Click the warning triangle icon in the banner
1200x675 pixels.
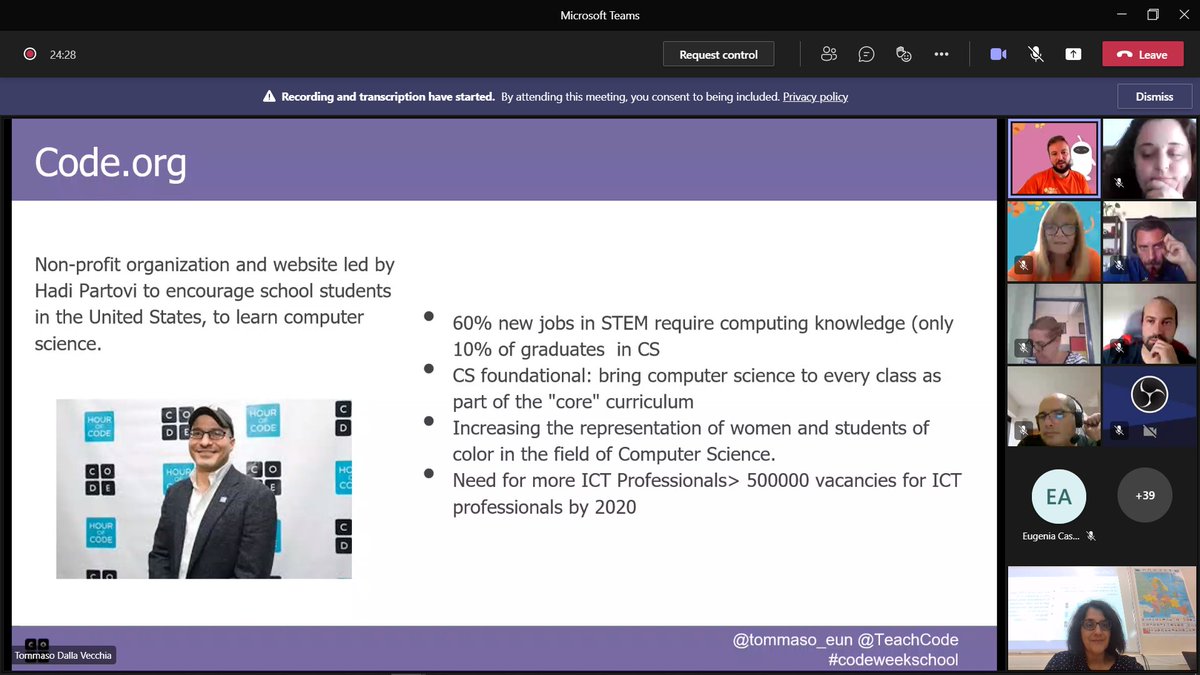pos(269,97)
